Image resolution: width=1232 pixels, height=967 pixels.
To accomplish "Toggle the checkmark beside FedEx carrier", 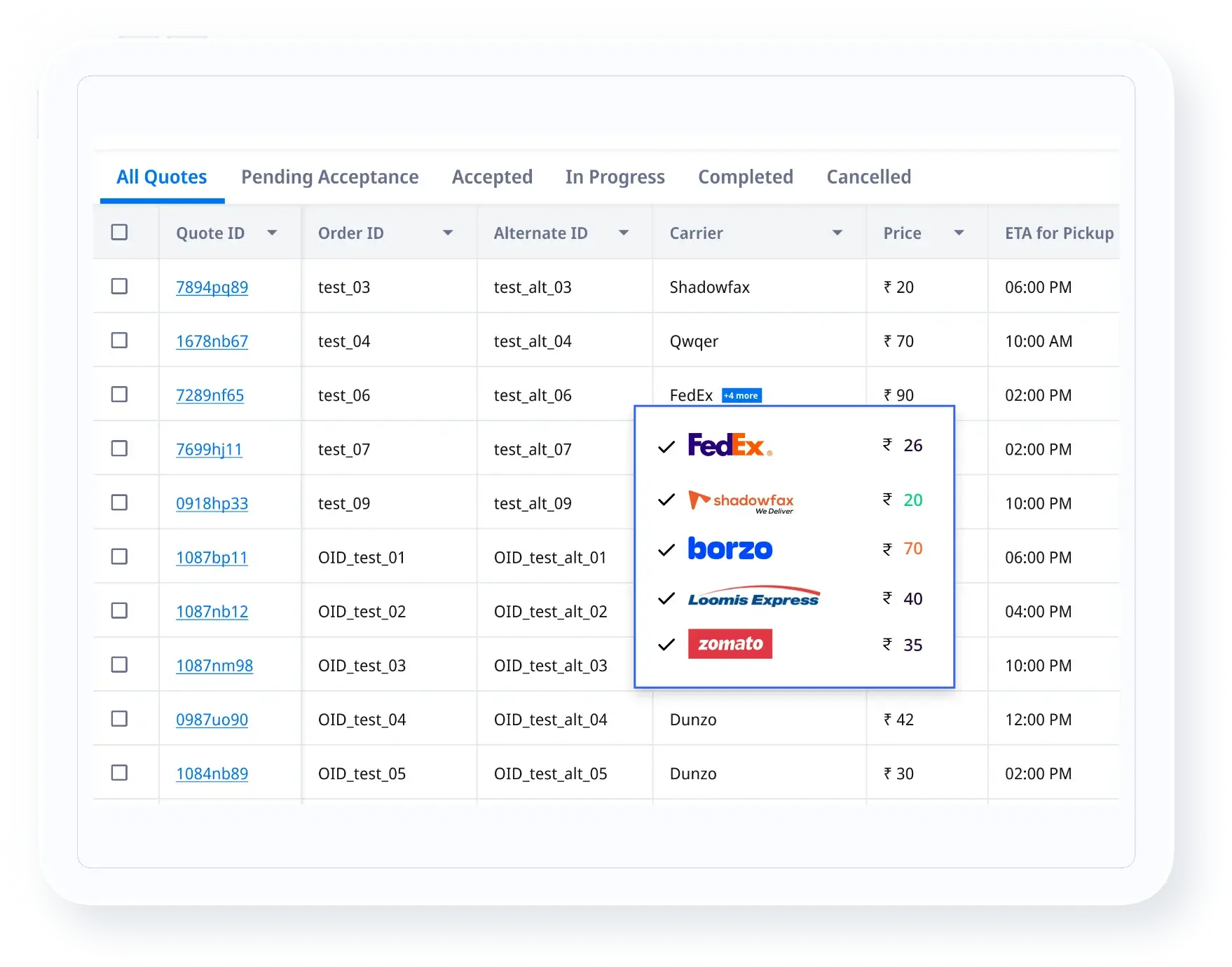I will pos(666,446).
